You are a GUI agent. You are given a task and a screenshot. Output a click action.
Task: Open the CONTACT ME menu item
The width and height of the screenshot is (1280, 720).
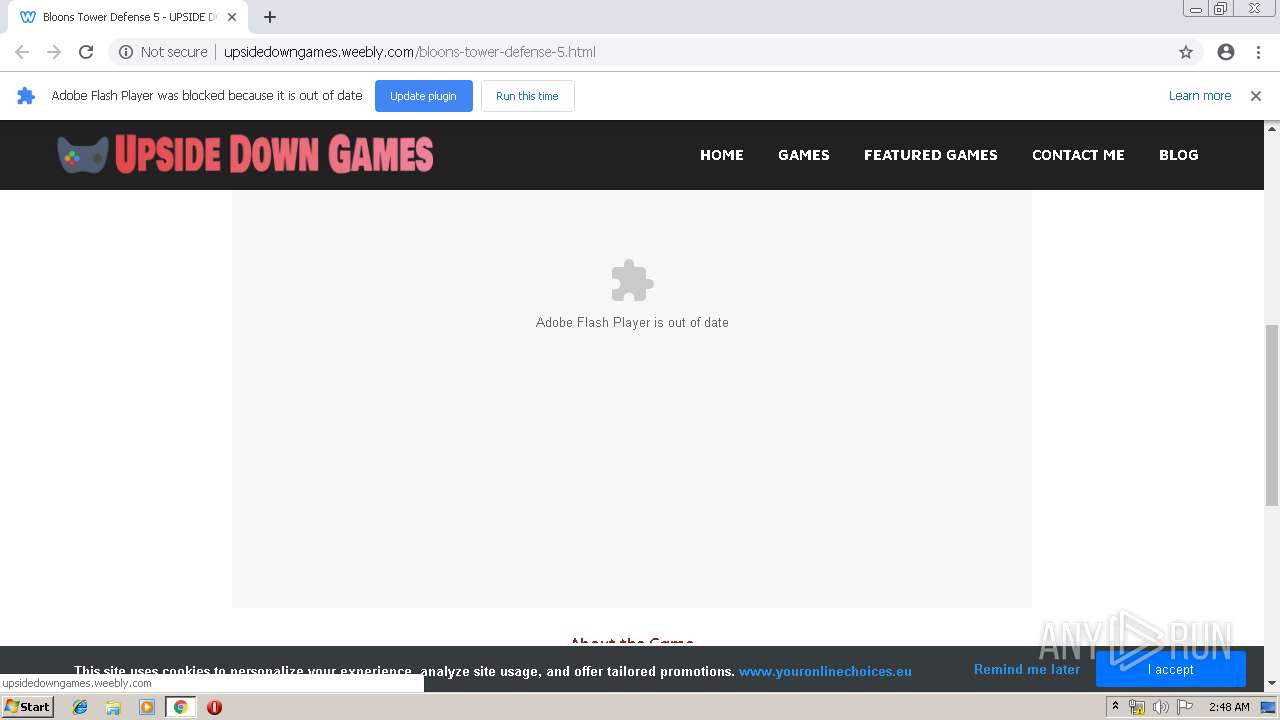(x=1078, y=155)
